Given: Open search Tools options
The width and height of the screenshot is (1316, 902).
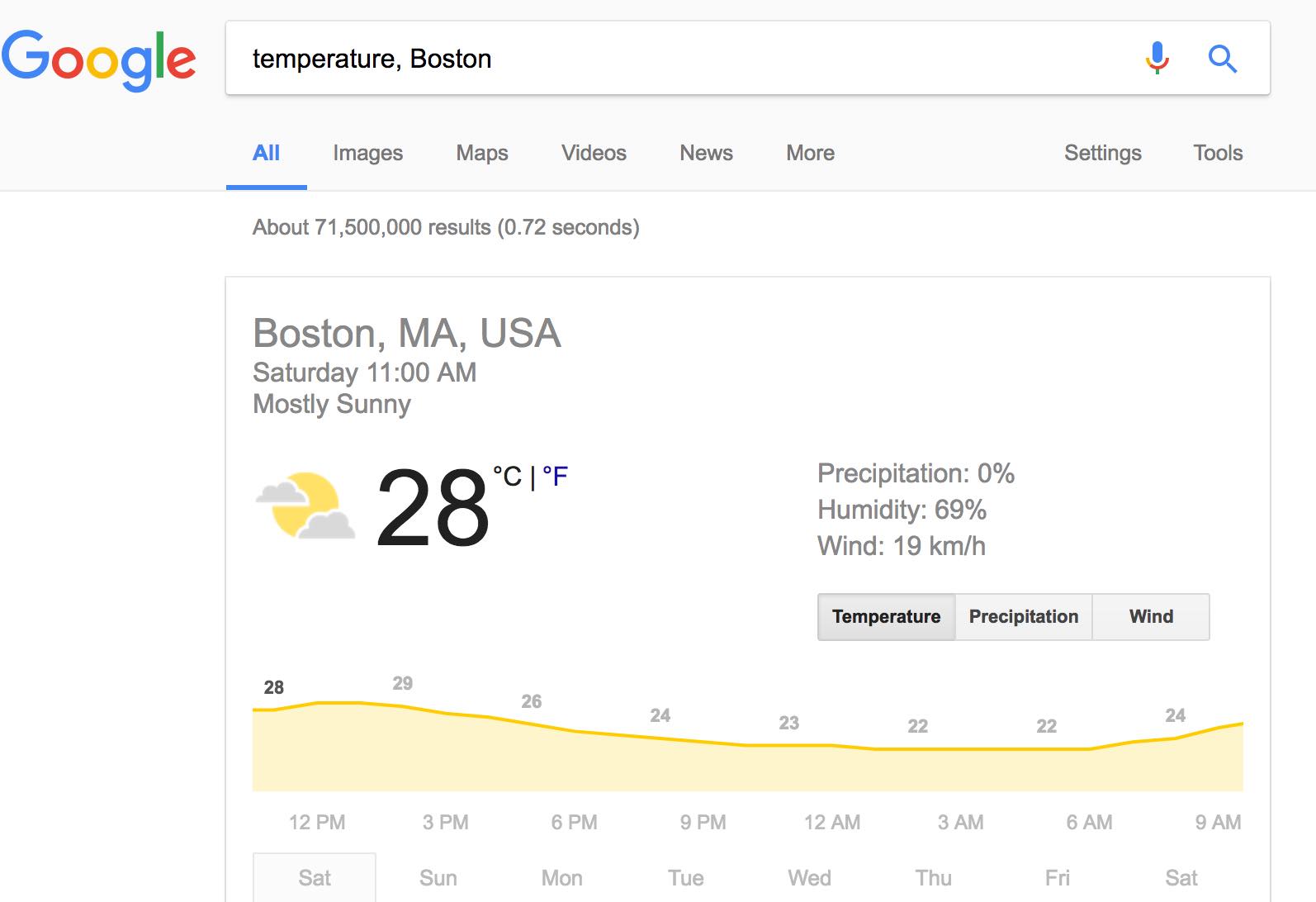Looking at the screenshot, I should point(1218,153).
